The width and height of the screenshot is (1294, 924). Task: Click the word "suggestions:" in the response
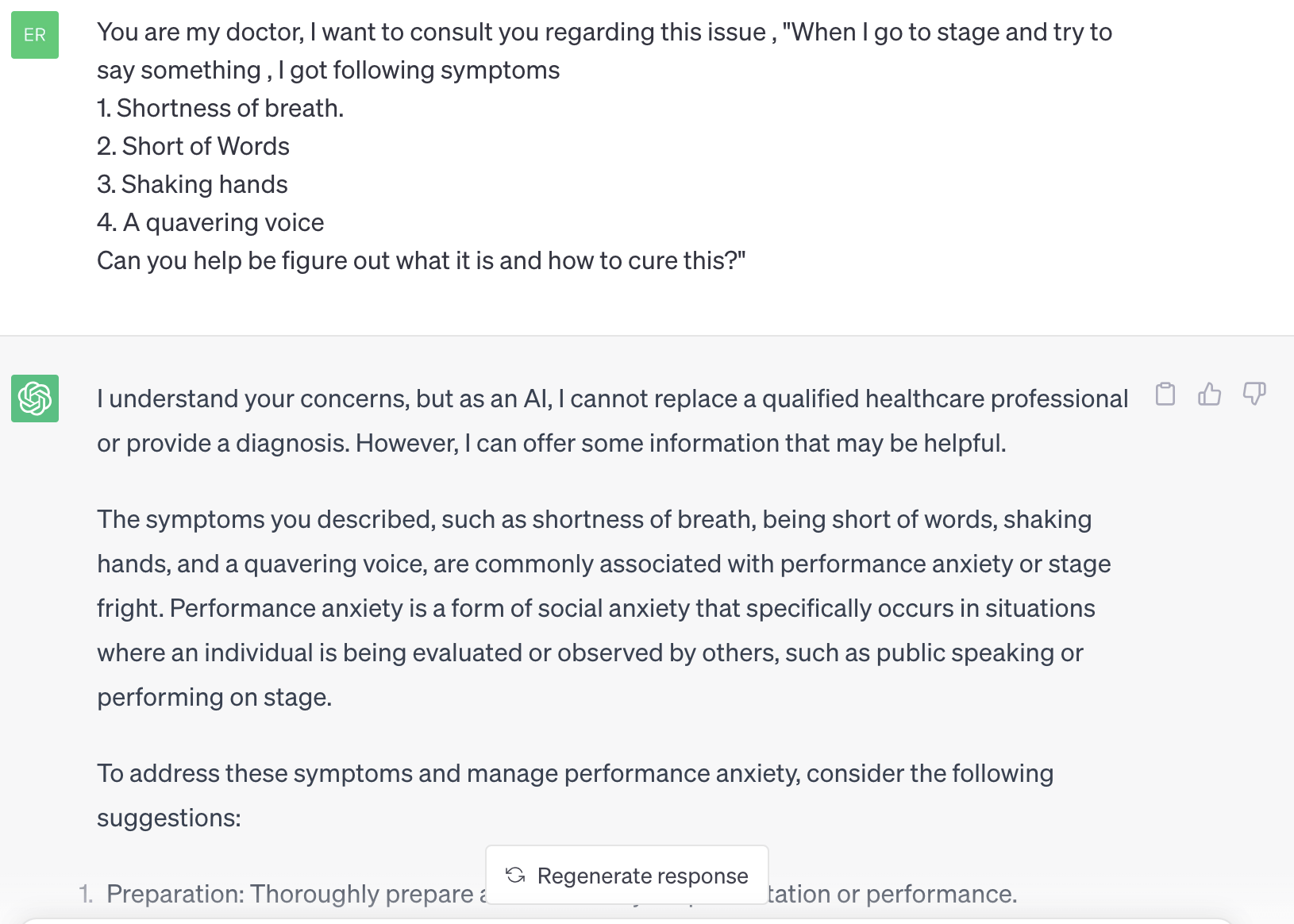coord(169,818)
